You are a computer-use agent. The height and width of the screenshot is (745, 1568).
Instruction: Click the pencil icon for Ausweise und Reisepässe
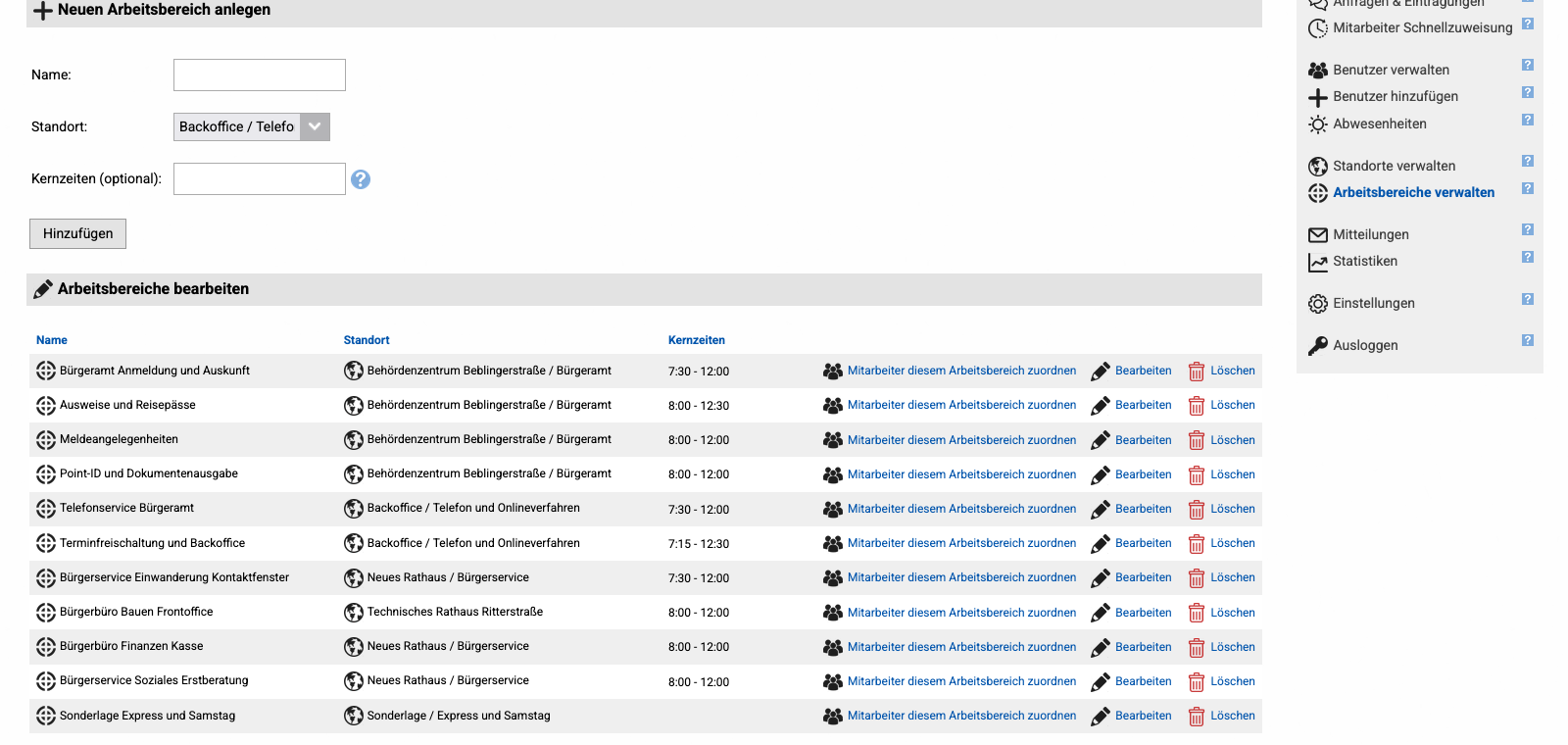coord(1101,406)
